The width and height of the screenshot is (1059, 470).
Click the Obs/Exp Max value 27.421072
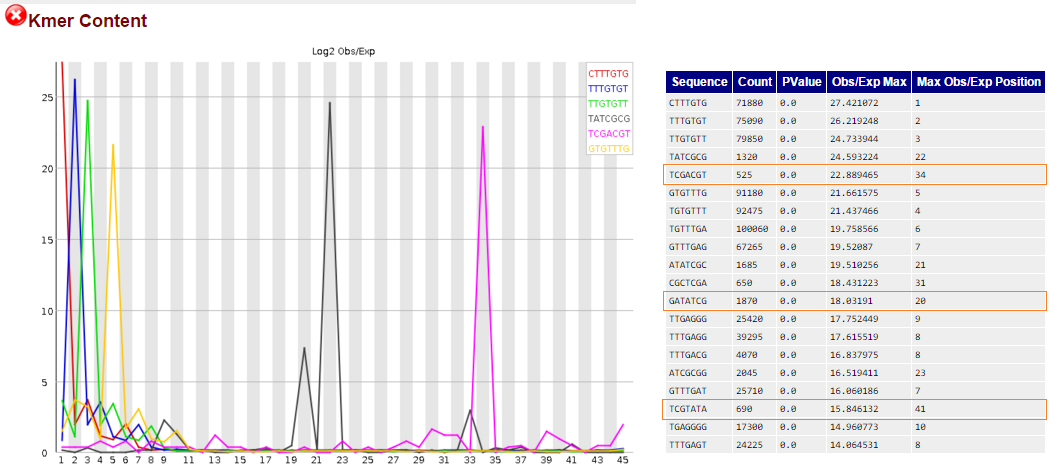coord(854,103)
